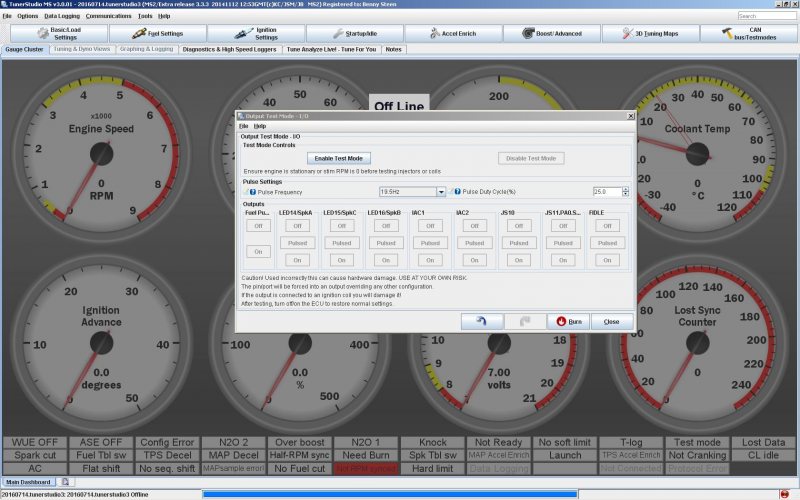Decrease Pulse Duty Cycle with down arrow
800x500 pixels.
click(x=626, y=194)
